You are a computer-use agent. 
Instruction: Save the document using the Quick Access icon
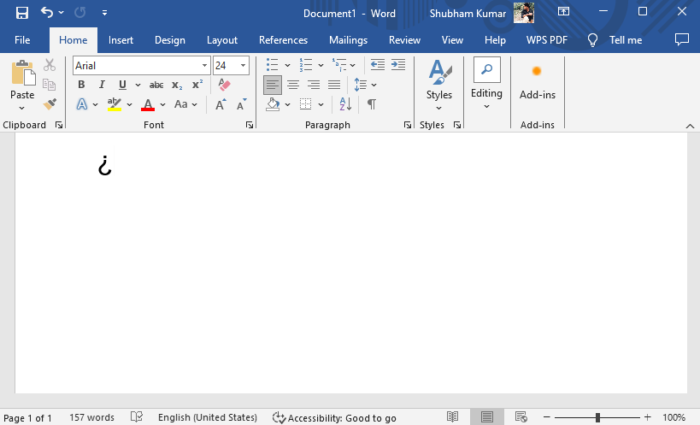[x=22, y=12]
